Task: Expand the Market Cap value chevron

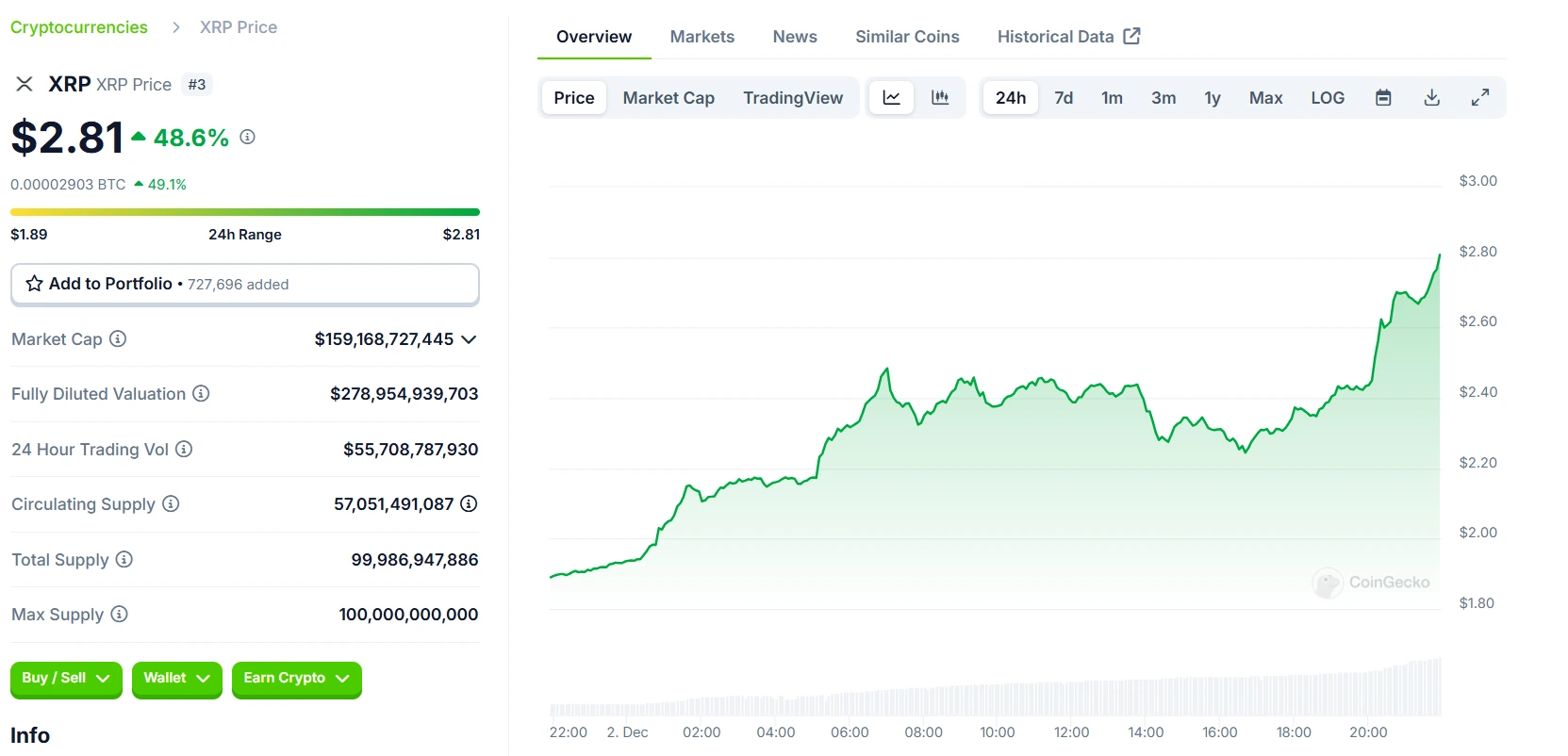Action: [469, 339]
